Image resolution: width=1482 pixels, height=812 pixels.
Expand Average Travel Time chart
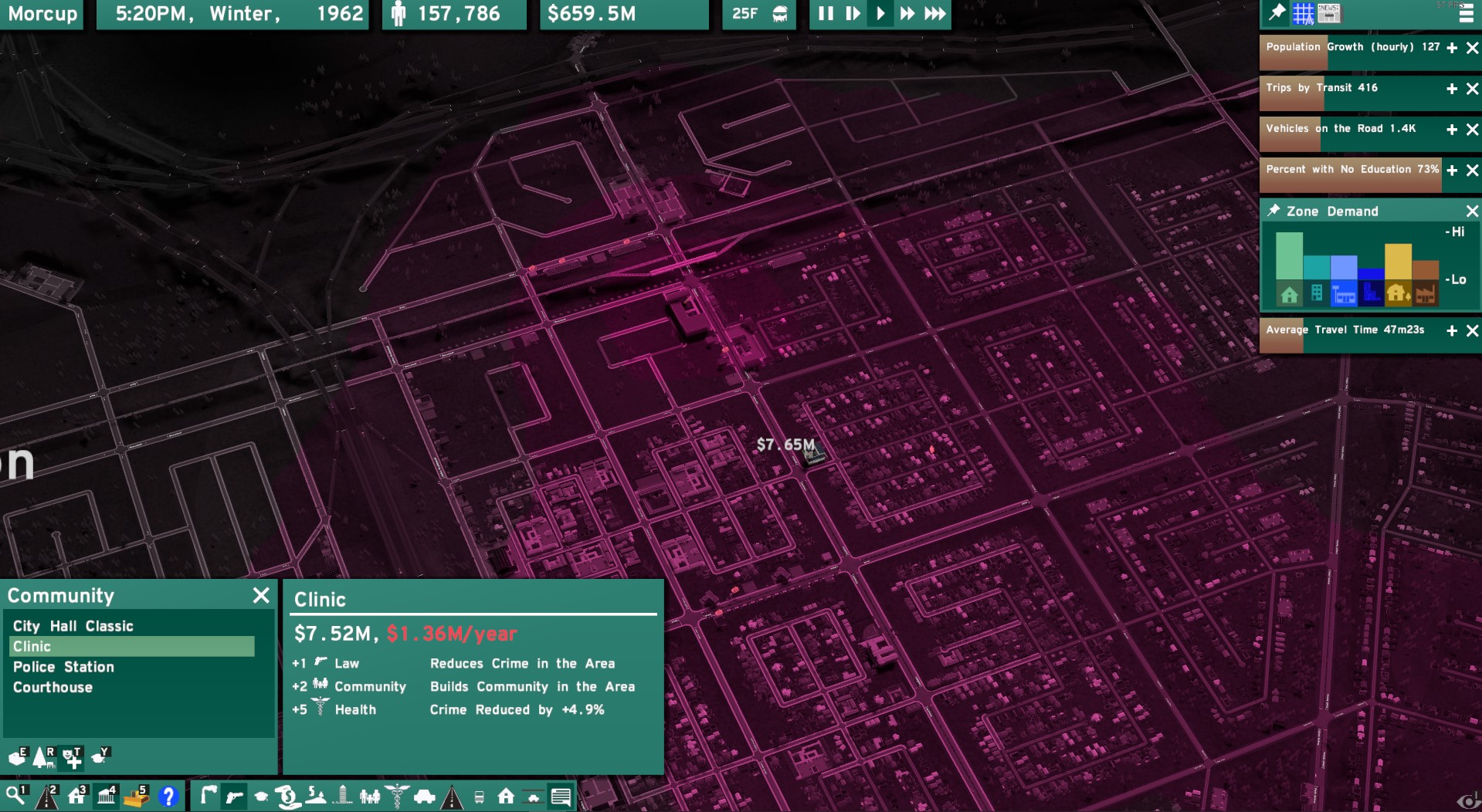[x=1452, y=331]
